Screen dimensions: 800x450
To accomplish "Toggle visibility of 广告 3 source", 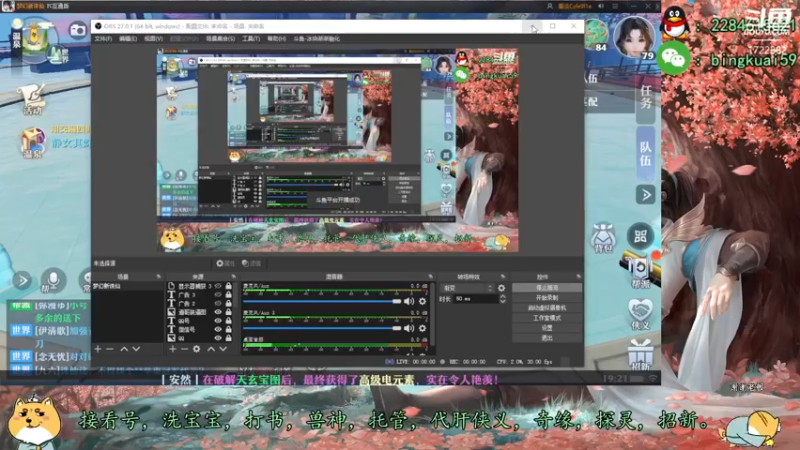I will point(218,295).
